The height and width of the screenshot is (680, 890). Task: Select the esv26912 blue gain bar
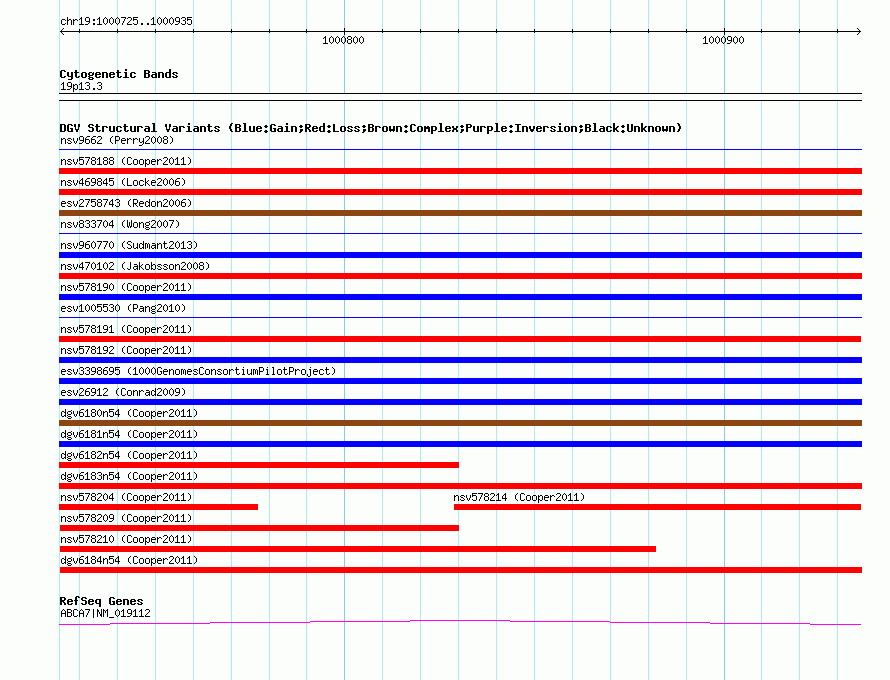(x=460, y=402)
